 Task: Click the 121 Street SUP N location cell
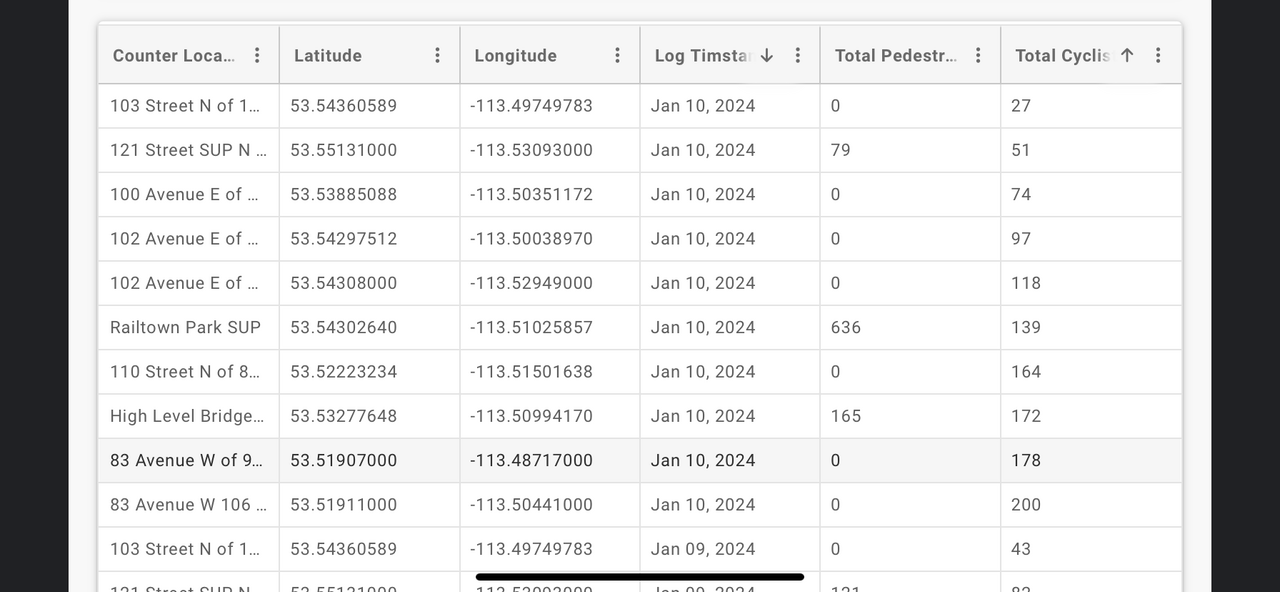(x=188, y=150)
